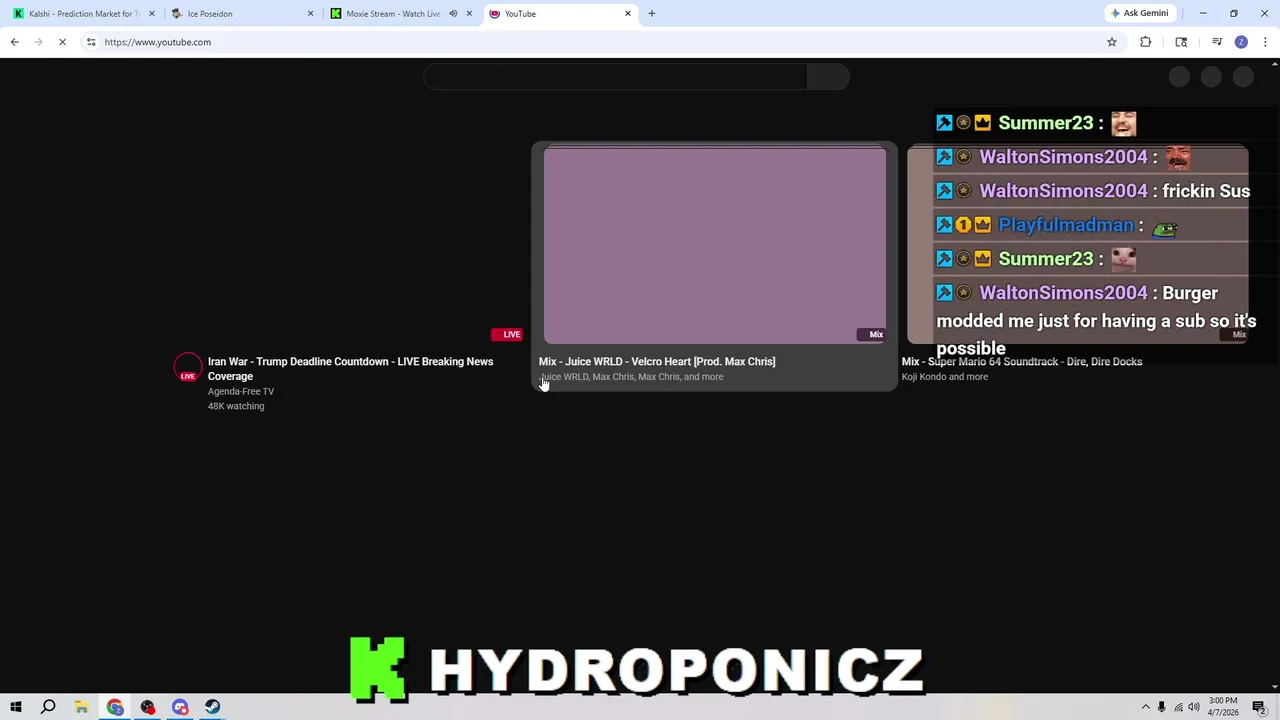Viewport: 1280px width, 720px height.
Task: View site information icon in address bar
Action: [x=91, y=42]
